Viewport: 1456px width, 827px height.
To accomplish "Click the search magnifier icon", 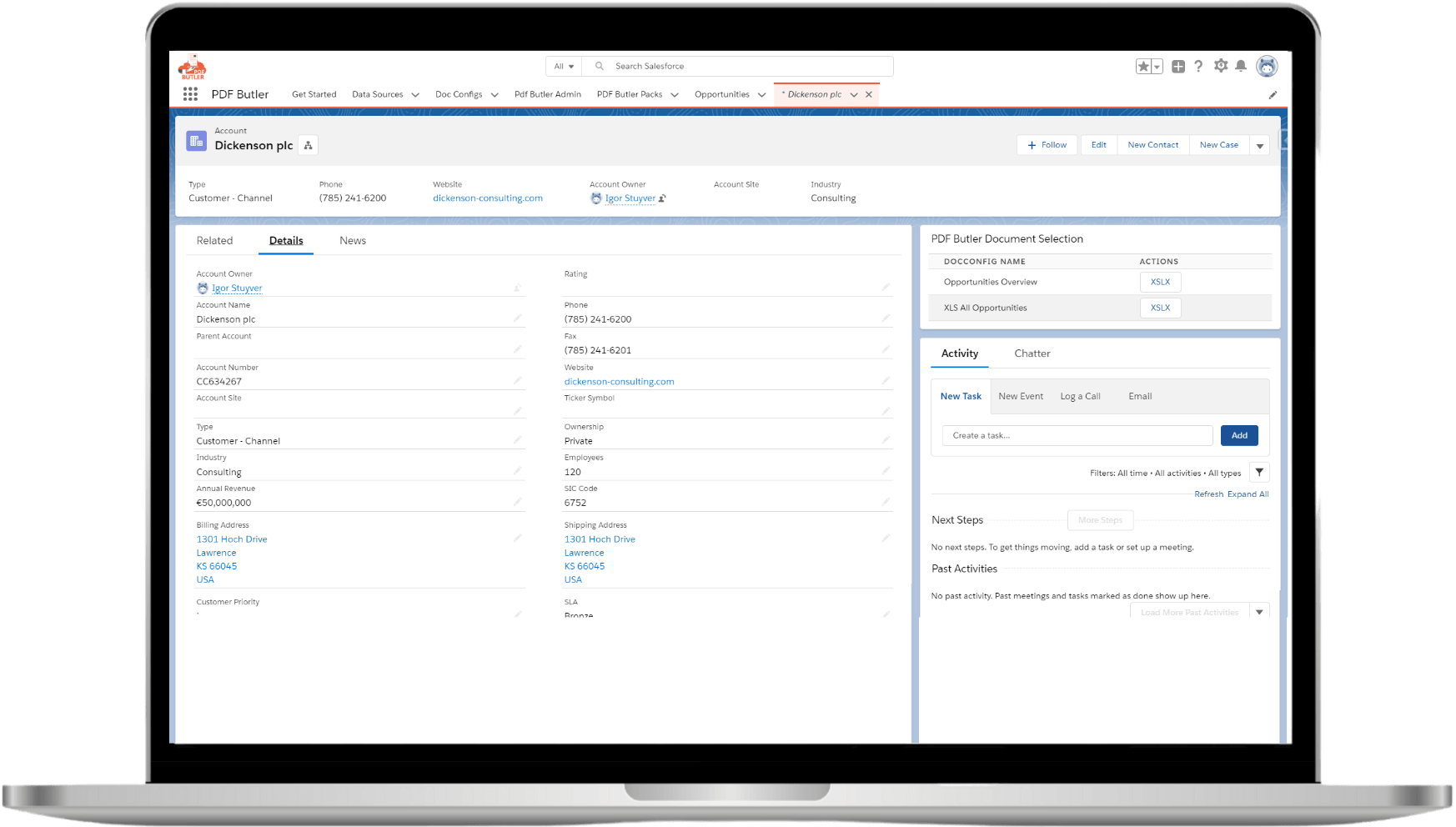I will coord(599,66).
